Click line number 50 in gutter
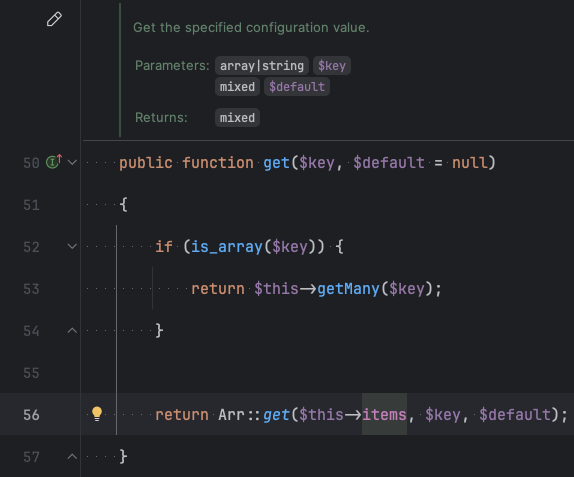 [31, 163]
